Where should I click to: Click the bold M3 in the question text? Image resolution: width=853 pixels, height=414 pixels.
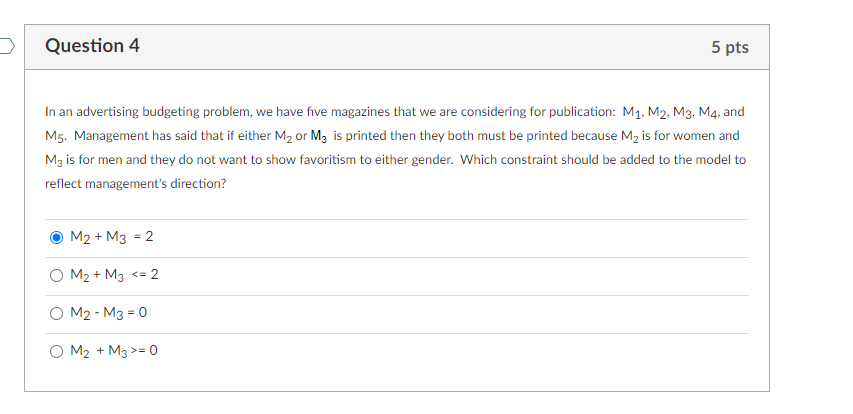(318, 137)
